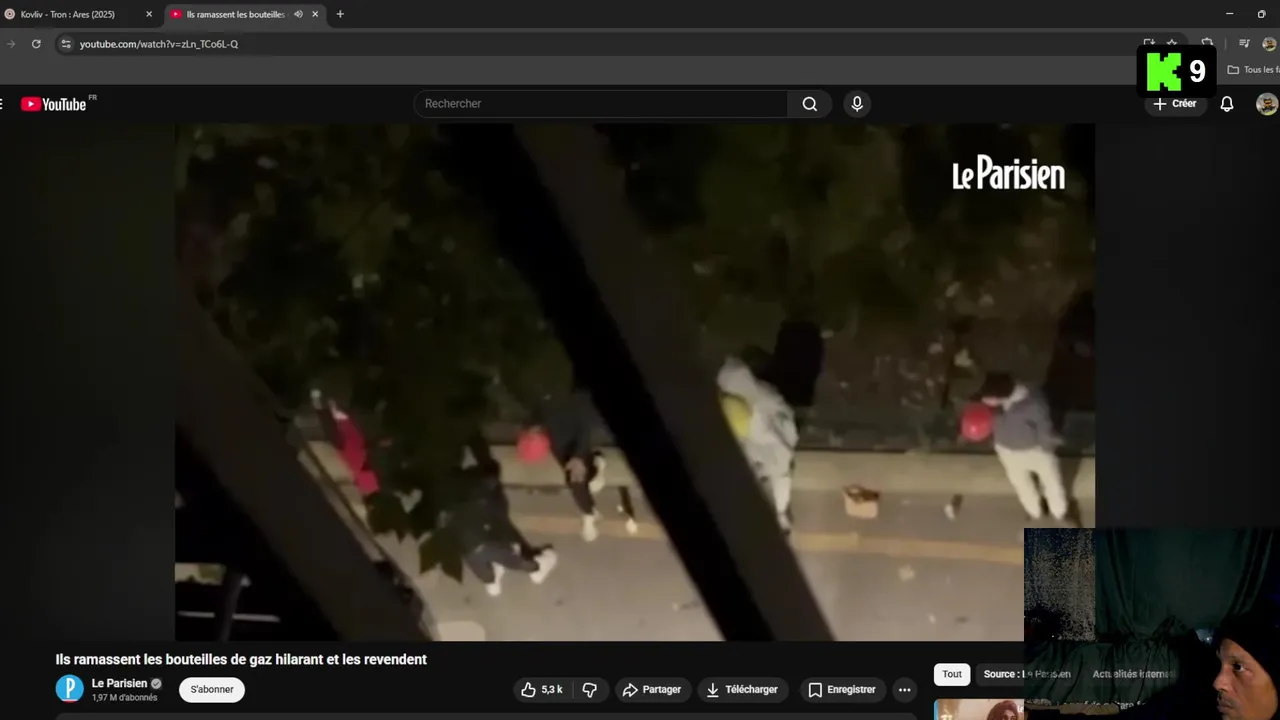Subscribe with S'abonner button
The image size is (1280, 720).
[212, 690]
